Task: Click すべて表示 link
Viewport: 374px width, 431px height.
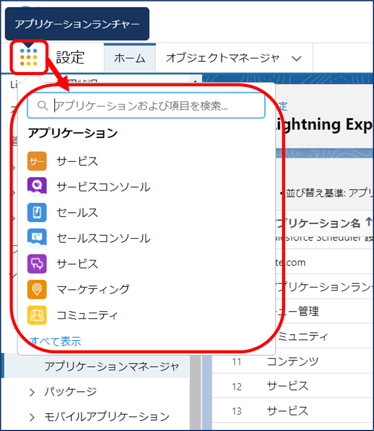Action: (55, 341)
